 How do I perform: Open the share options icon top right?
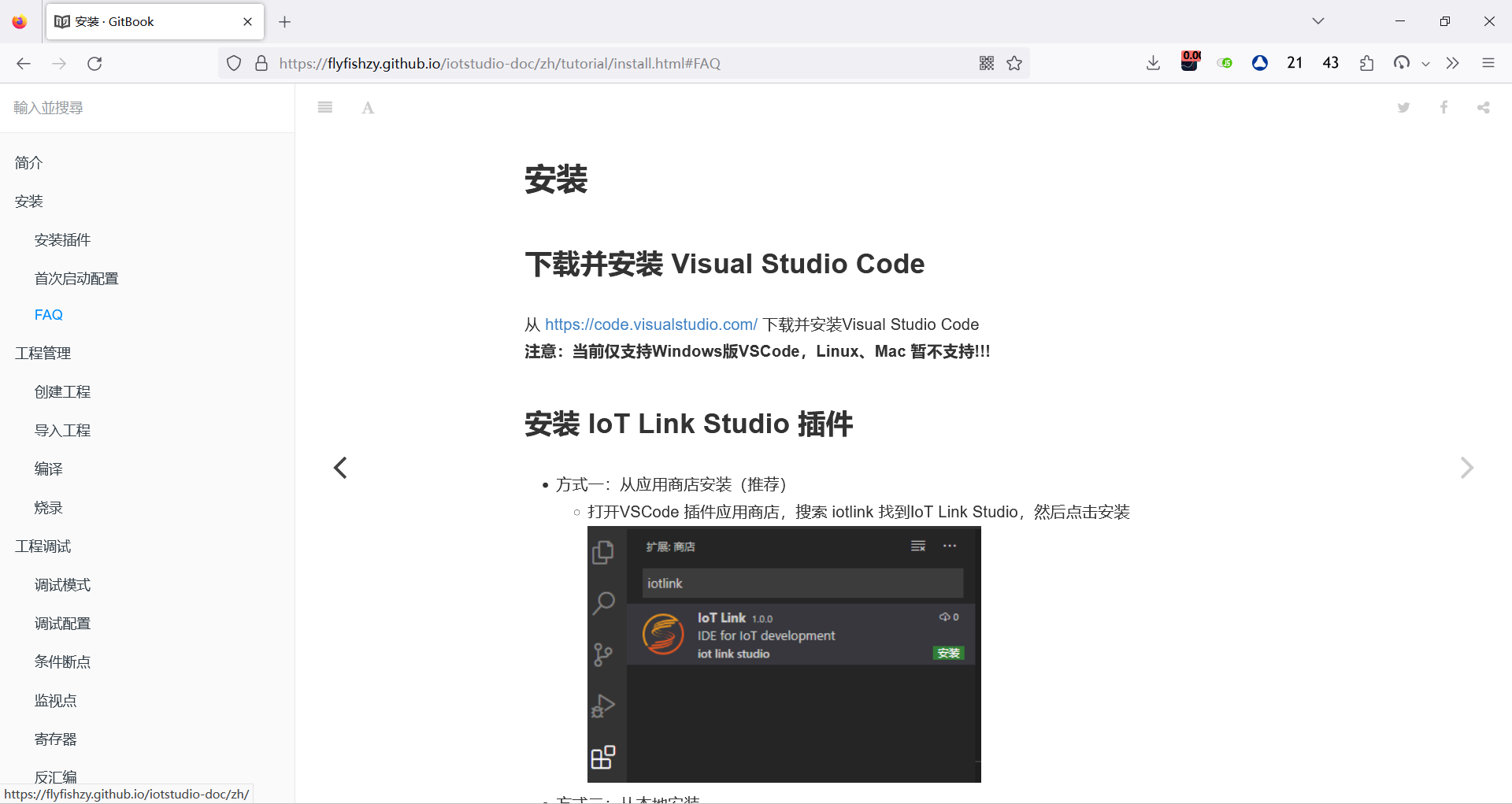[x=1483, y=107]
